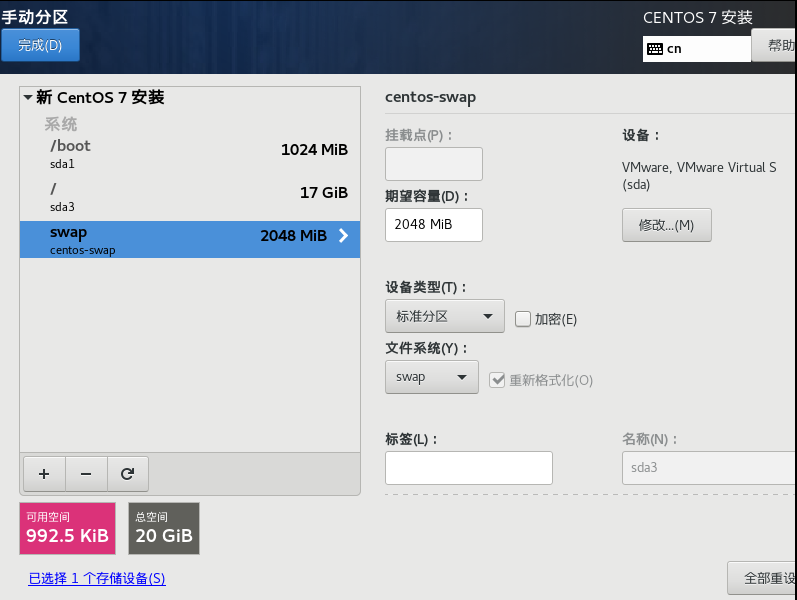Click the centos-swap heading on the right
Image resolution: width=797 pixels, height=600 pixels.
point(431,97)
